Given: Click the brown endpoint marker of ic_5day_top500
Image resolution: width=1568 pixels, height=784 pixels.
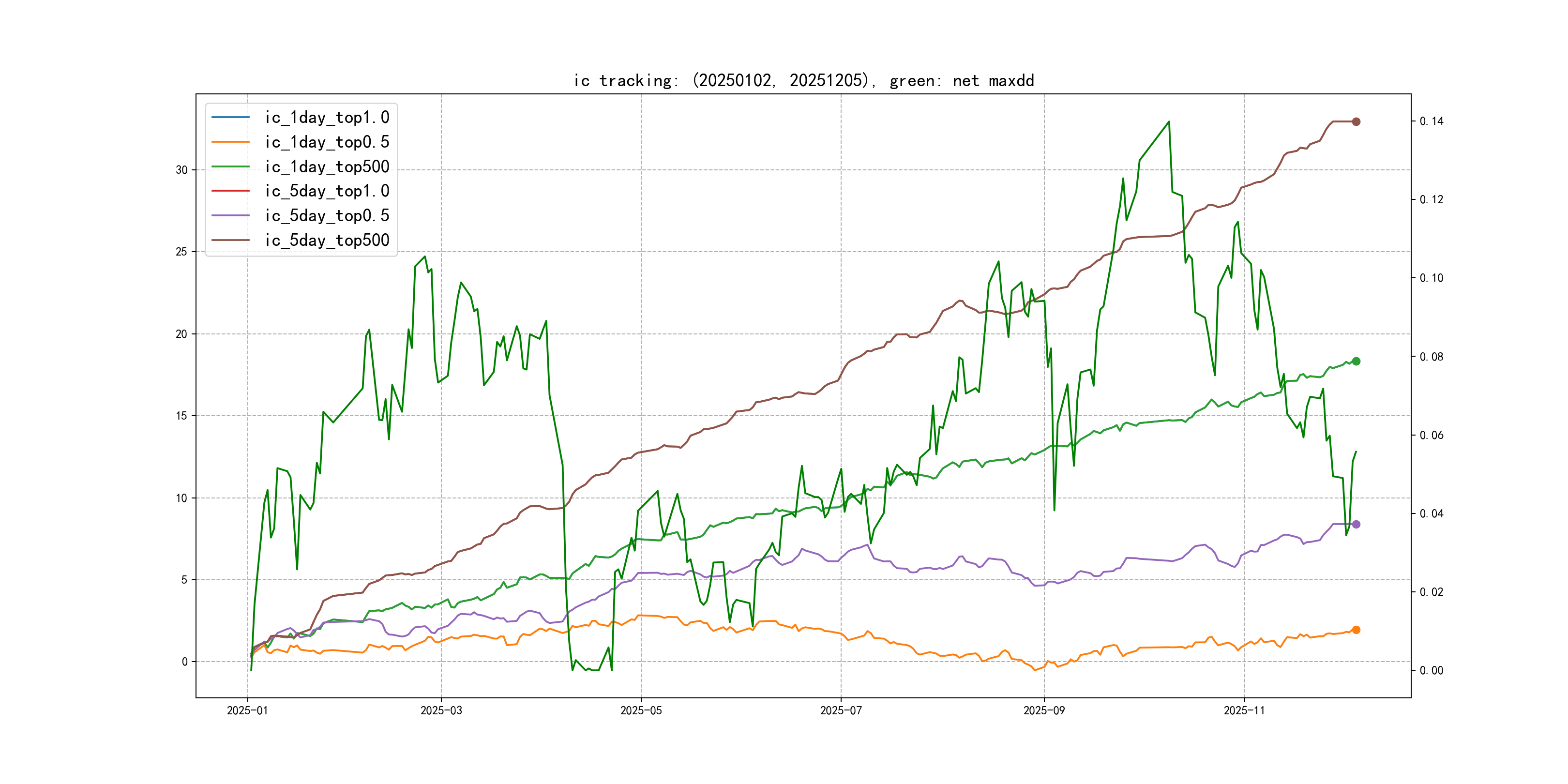Looking at the screenshot, I should tap(1356, 122).
